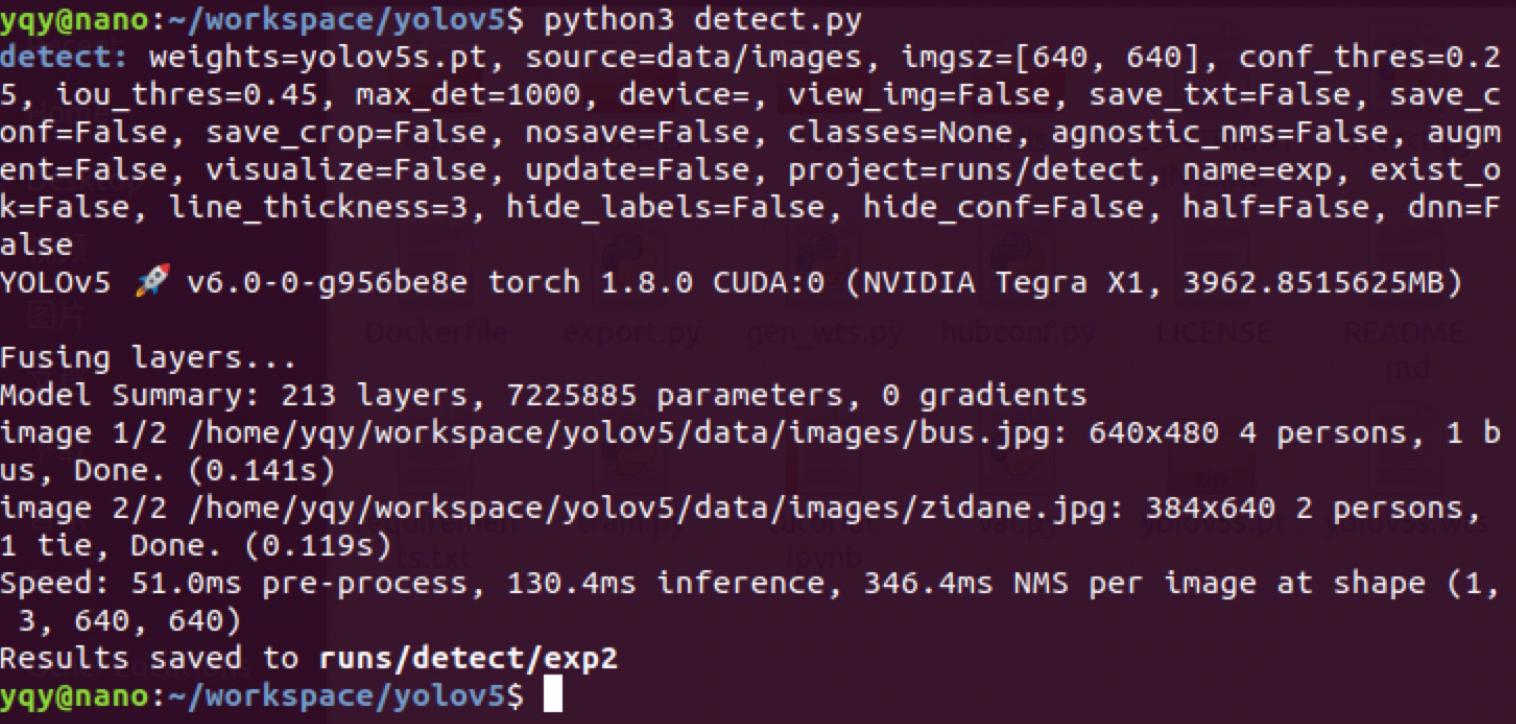Screen dimensions: 1516x724
Task: Click the 'Fusing layers...' output line
Action: tap(148, 358)
